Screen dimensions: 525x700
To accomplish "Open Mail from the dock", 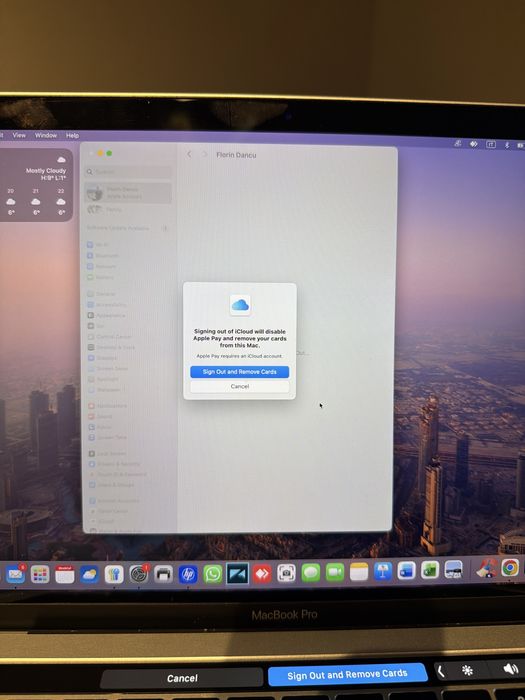I will coord(15,574).
